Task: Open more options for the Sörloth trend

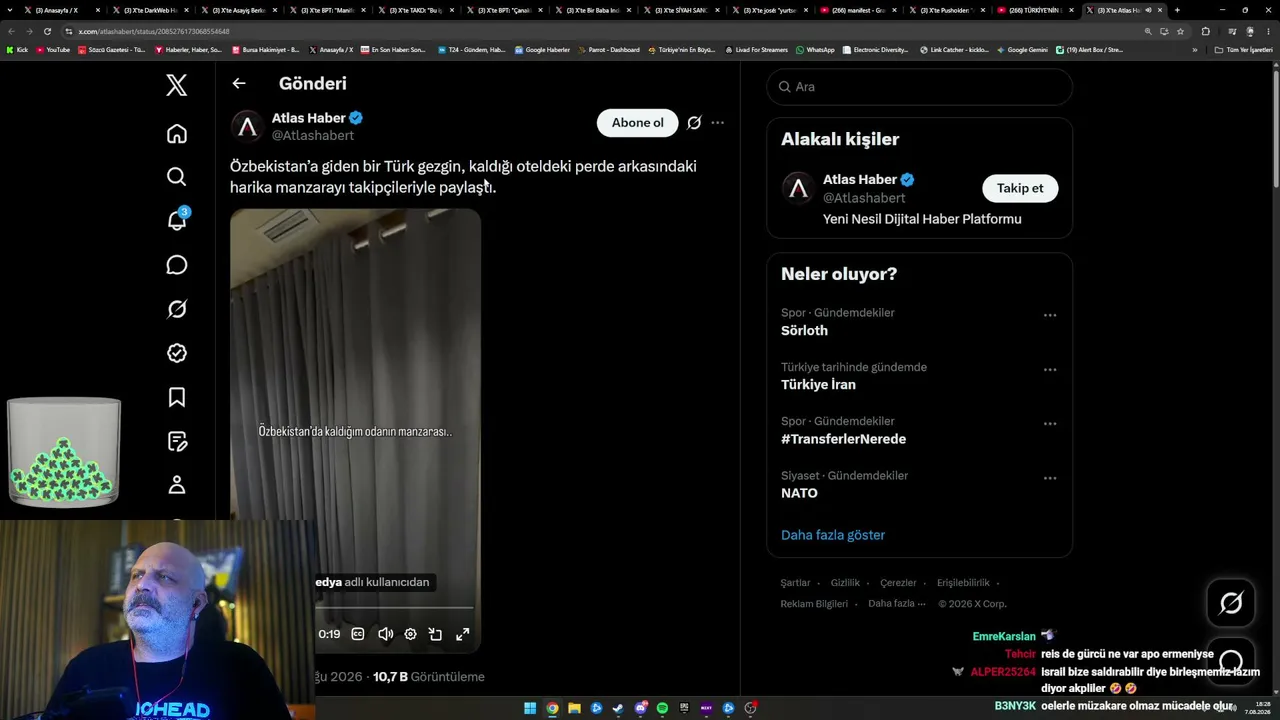Action: 1050,315
